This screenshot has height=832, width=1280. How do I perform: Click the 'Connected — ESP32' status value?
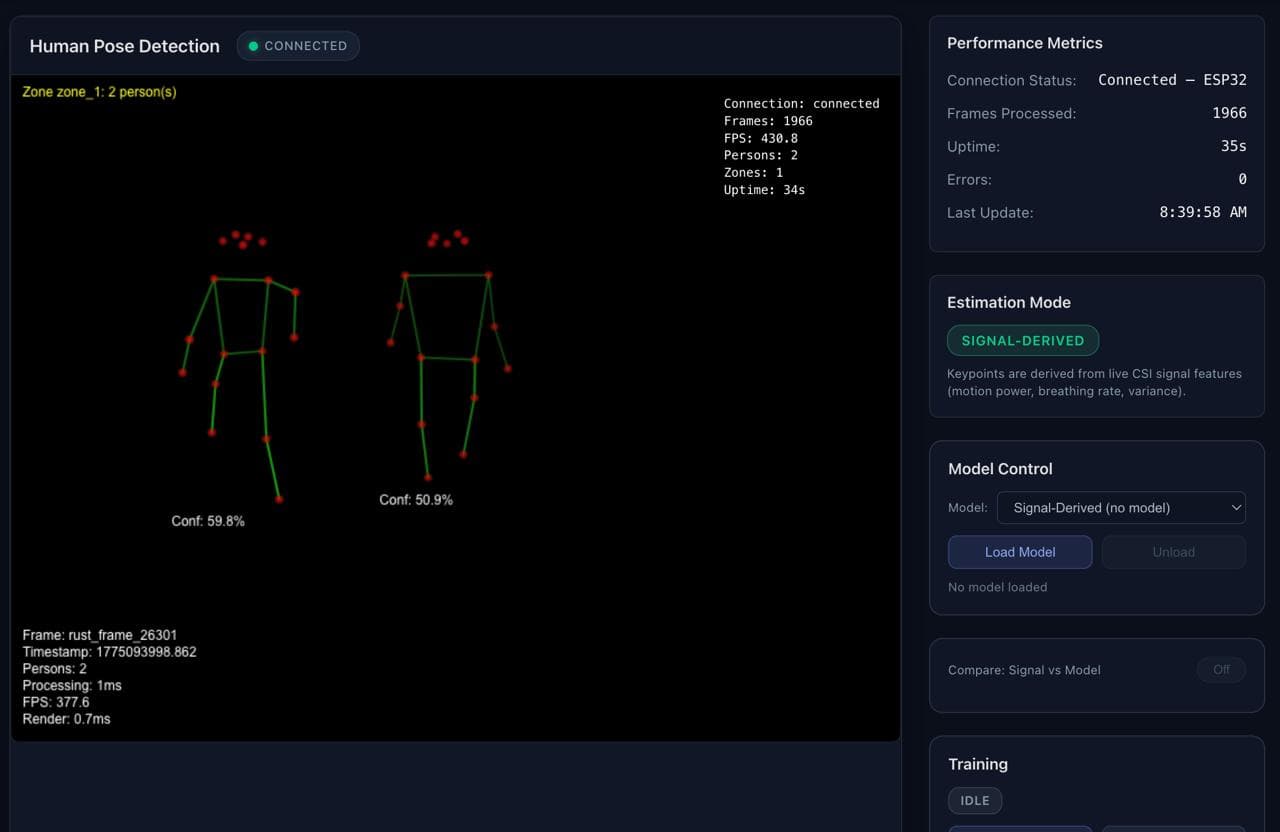pos(1172,80)
